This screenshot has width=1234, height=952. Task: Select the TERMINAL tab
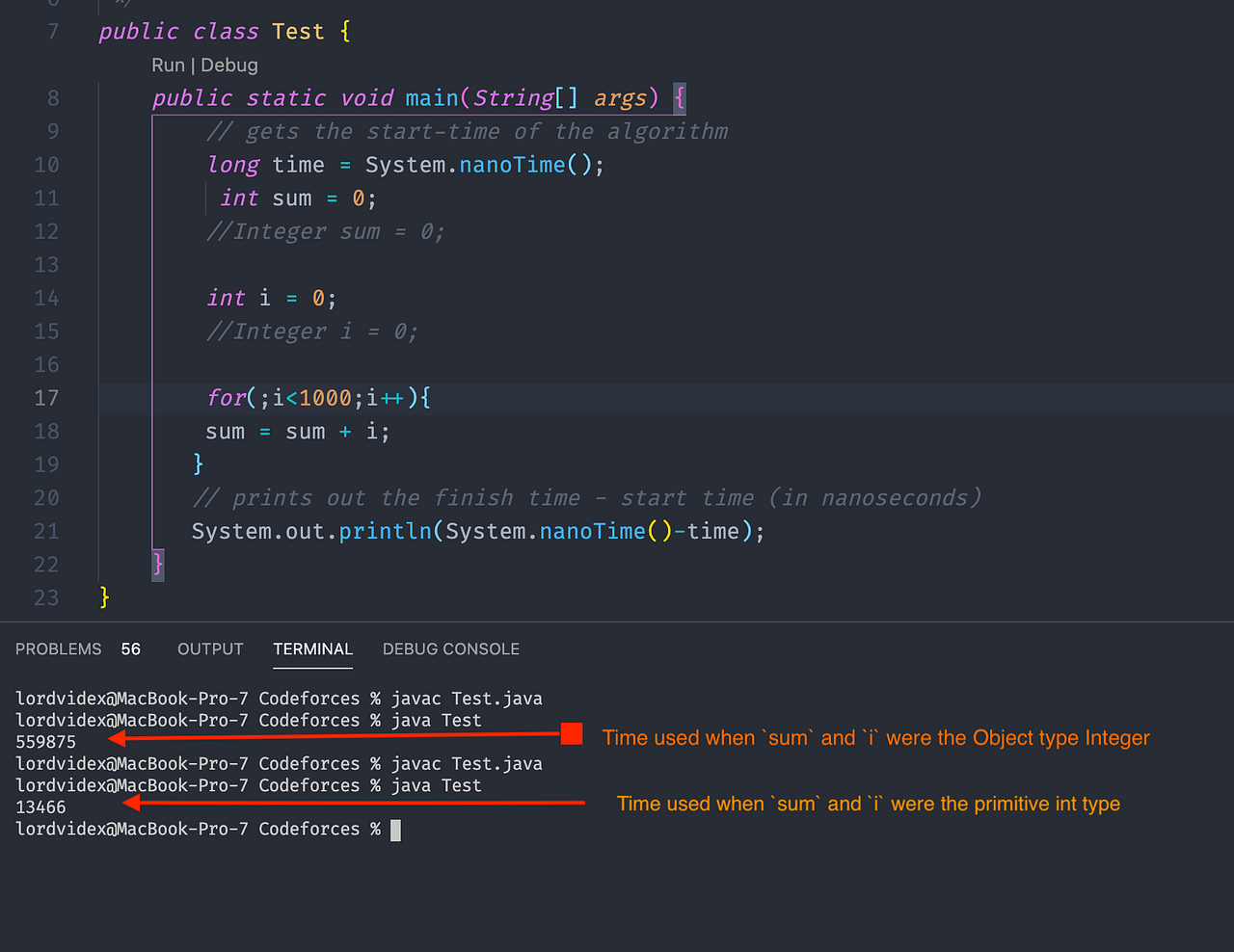coord(312,648)
